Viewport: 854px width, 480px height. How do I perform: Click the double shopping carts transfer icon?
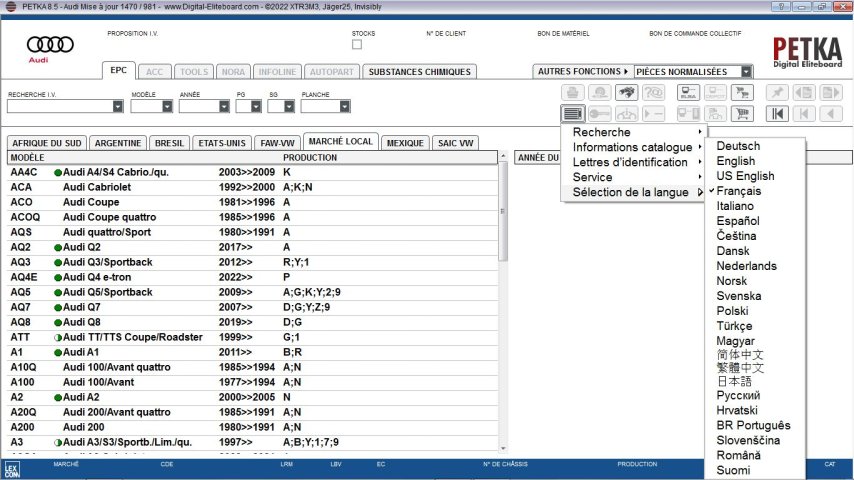coord(742,93)
